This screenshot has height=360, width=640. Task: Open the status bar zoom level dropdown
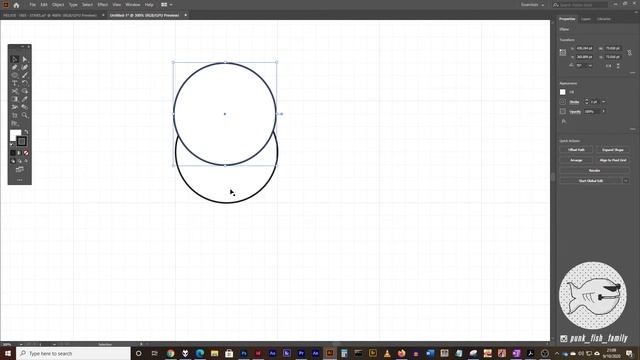(x=21, y=344)
